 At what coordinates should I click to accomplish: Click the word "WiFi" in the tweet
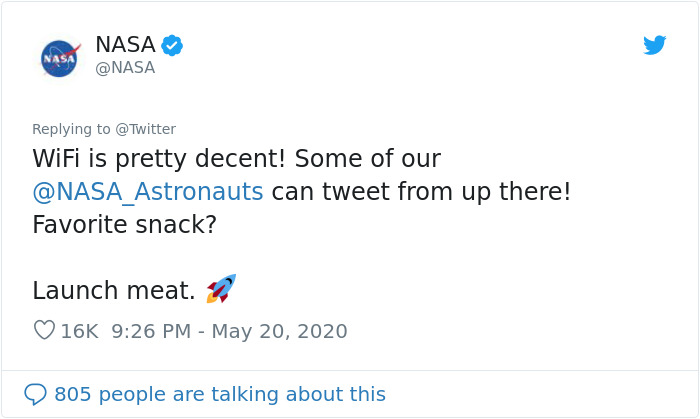[x=59, y=159]
